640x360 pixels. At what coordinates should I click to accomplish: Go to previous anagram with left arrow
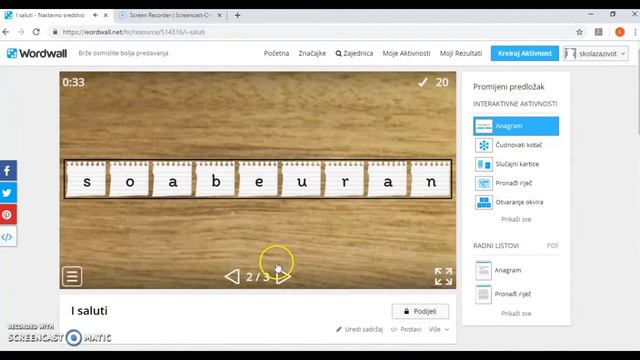click(232, 277)
